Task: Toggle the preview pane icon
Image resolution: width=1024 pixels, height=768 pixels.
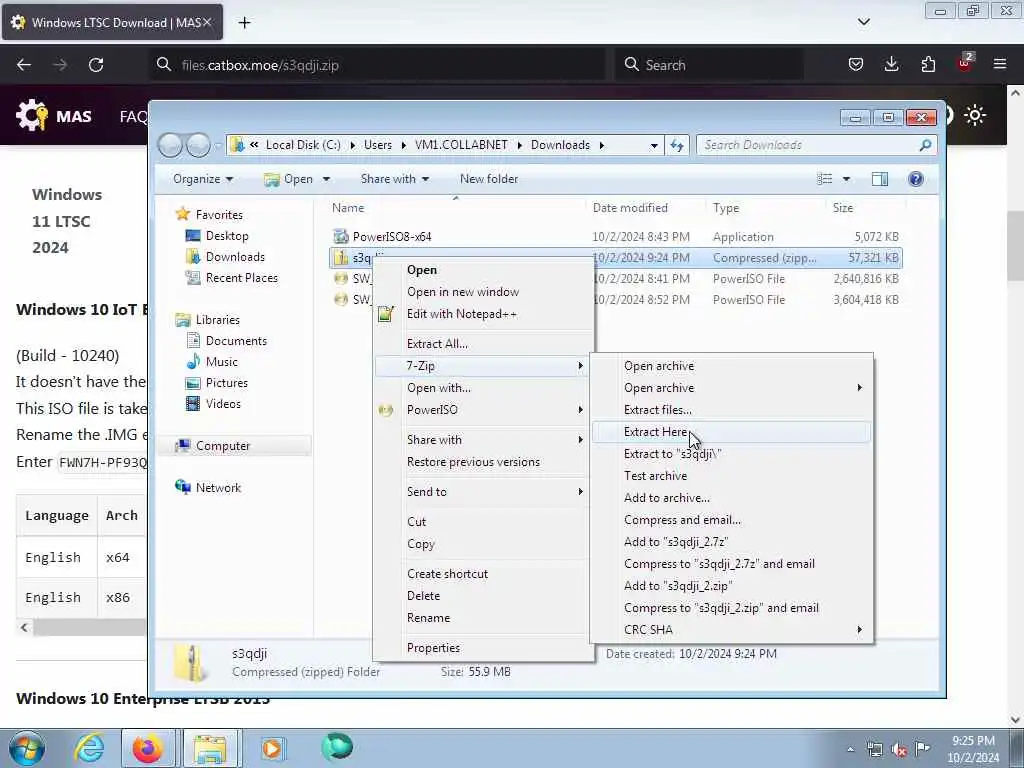Action: point(880,179)
